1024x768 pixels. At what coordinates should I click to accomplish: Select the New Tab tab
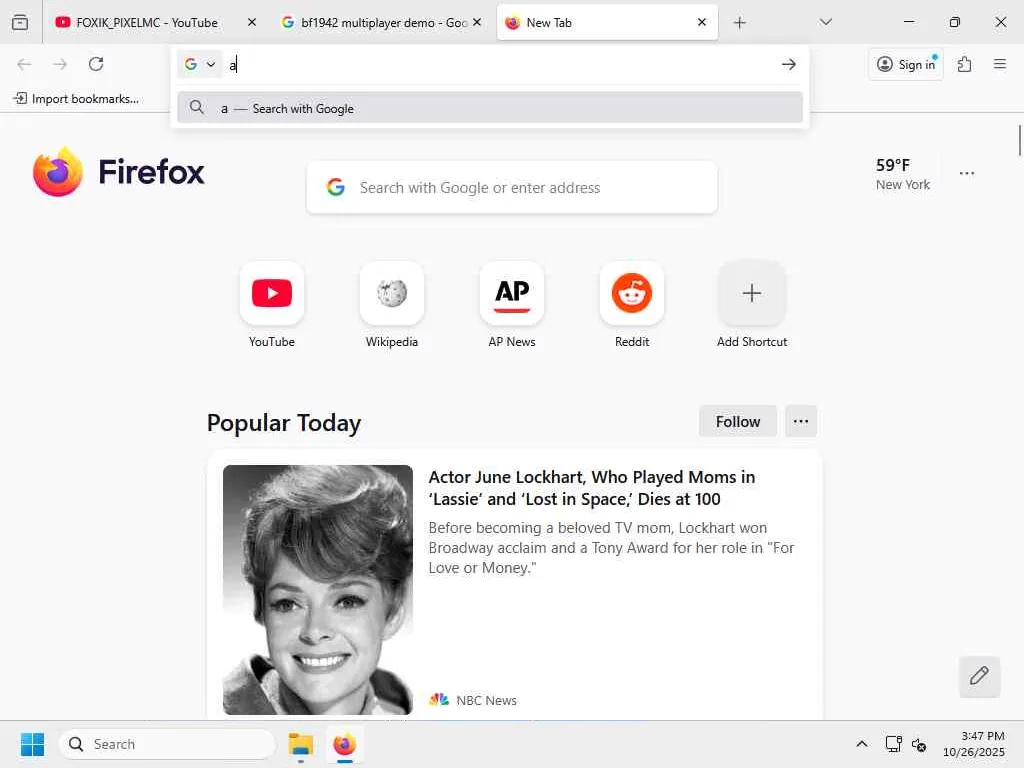607,22
